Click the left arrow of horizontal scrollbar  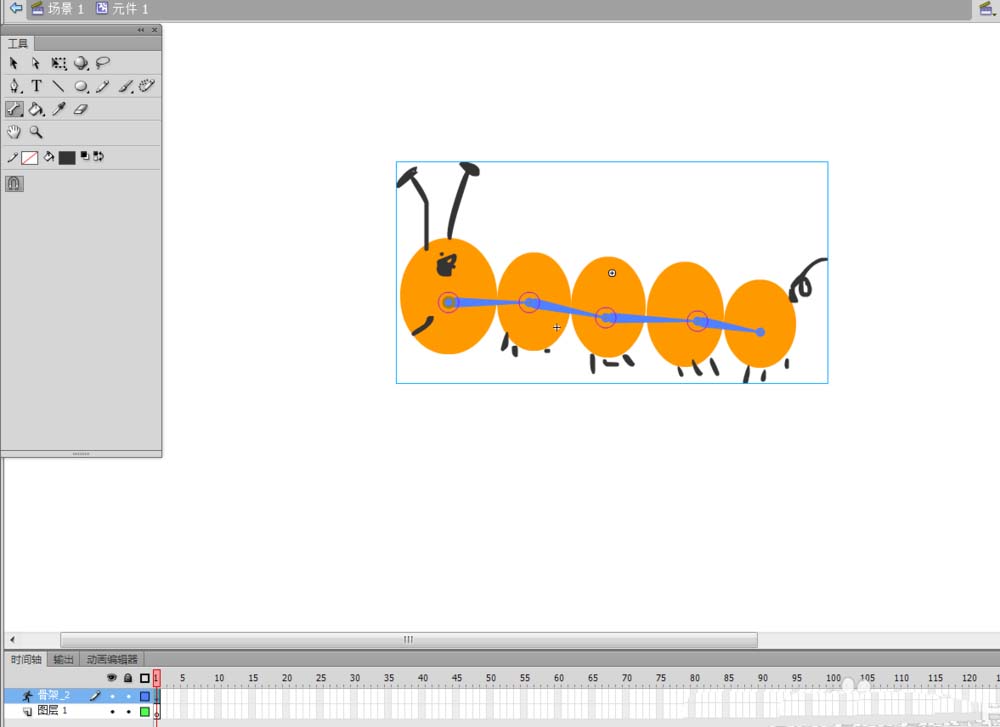tap(12, 640)
